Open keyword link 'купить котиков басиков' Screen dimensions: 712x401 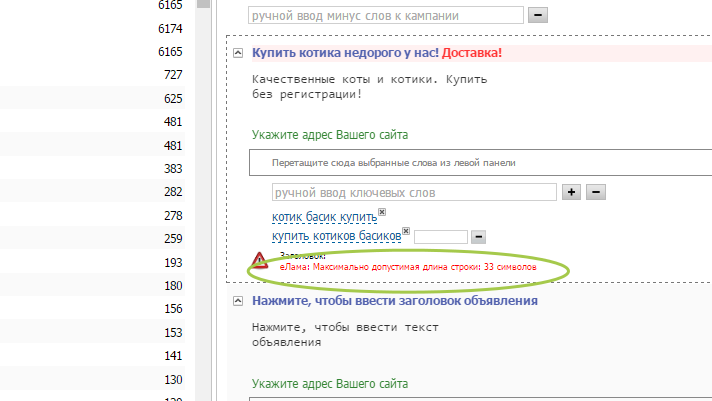click(x=335, y=236)
